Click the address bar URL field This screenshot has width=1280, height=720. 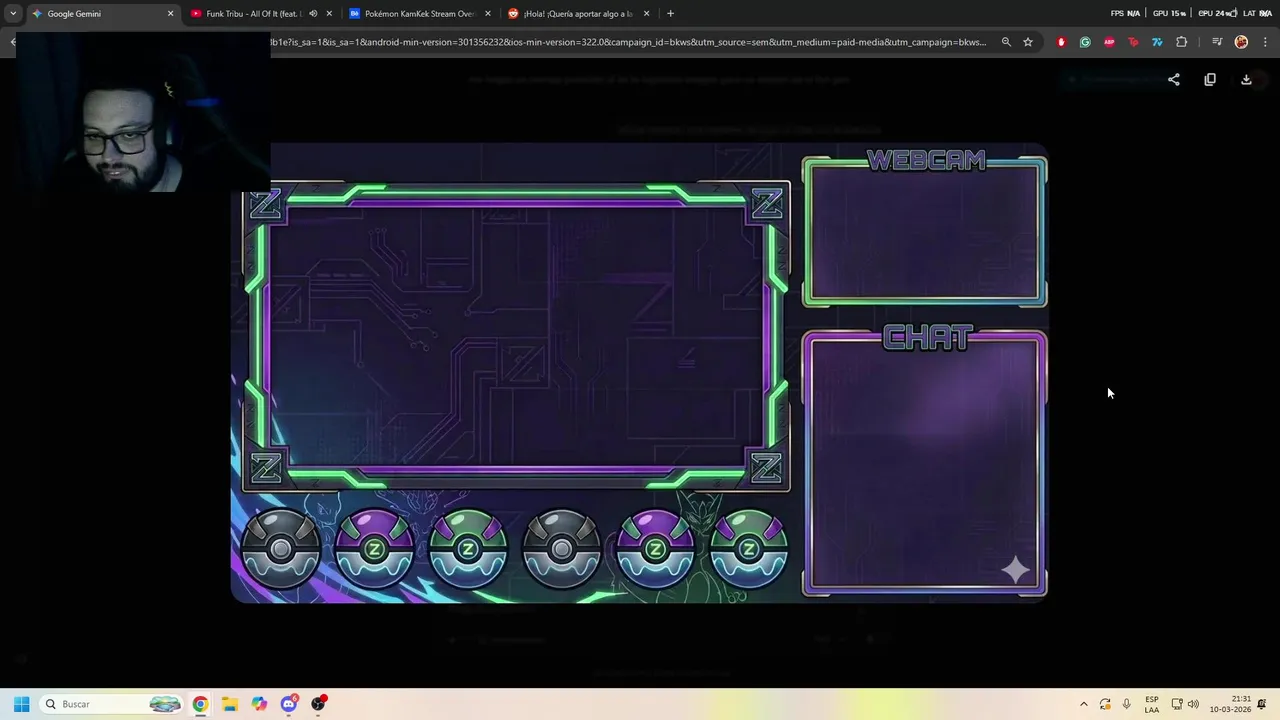click(628, 42)
